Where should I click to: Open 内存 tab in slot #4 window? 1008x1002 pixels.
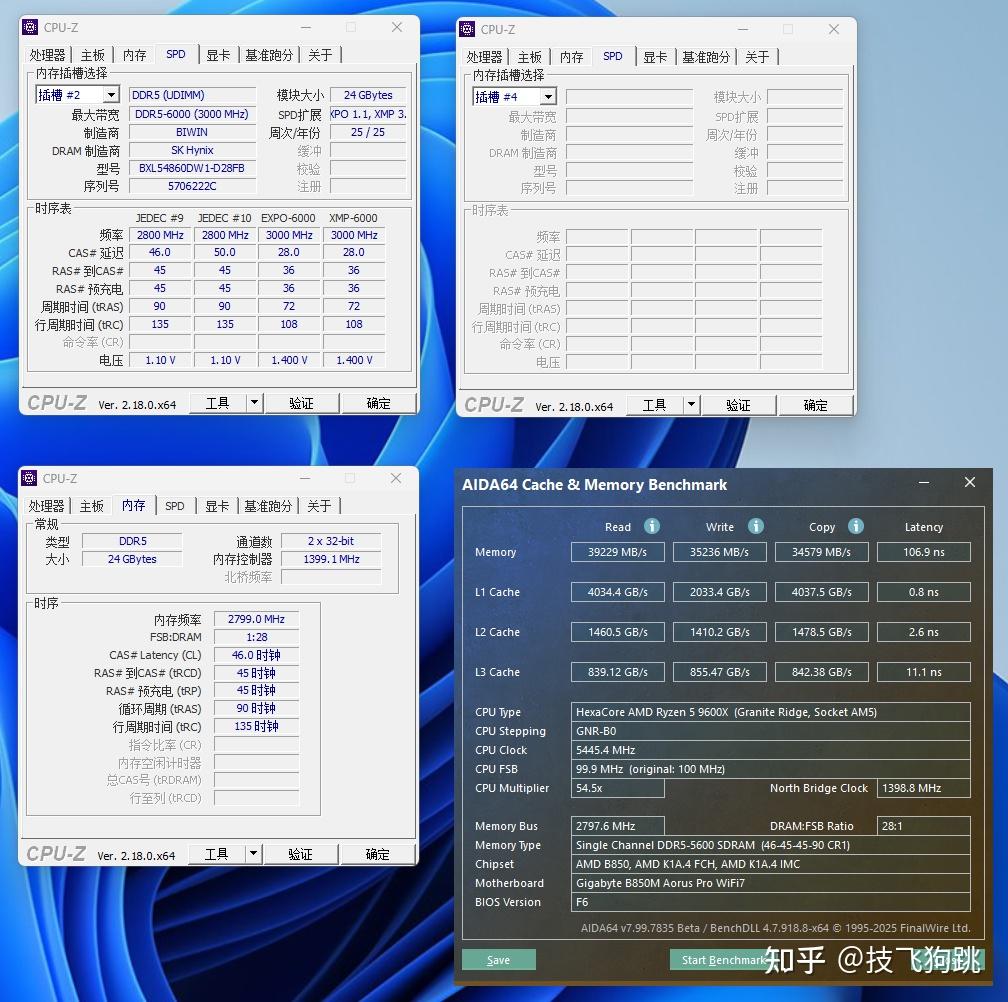[572, 57]
